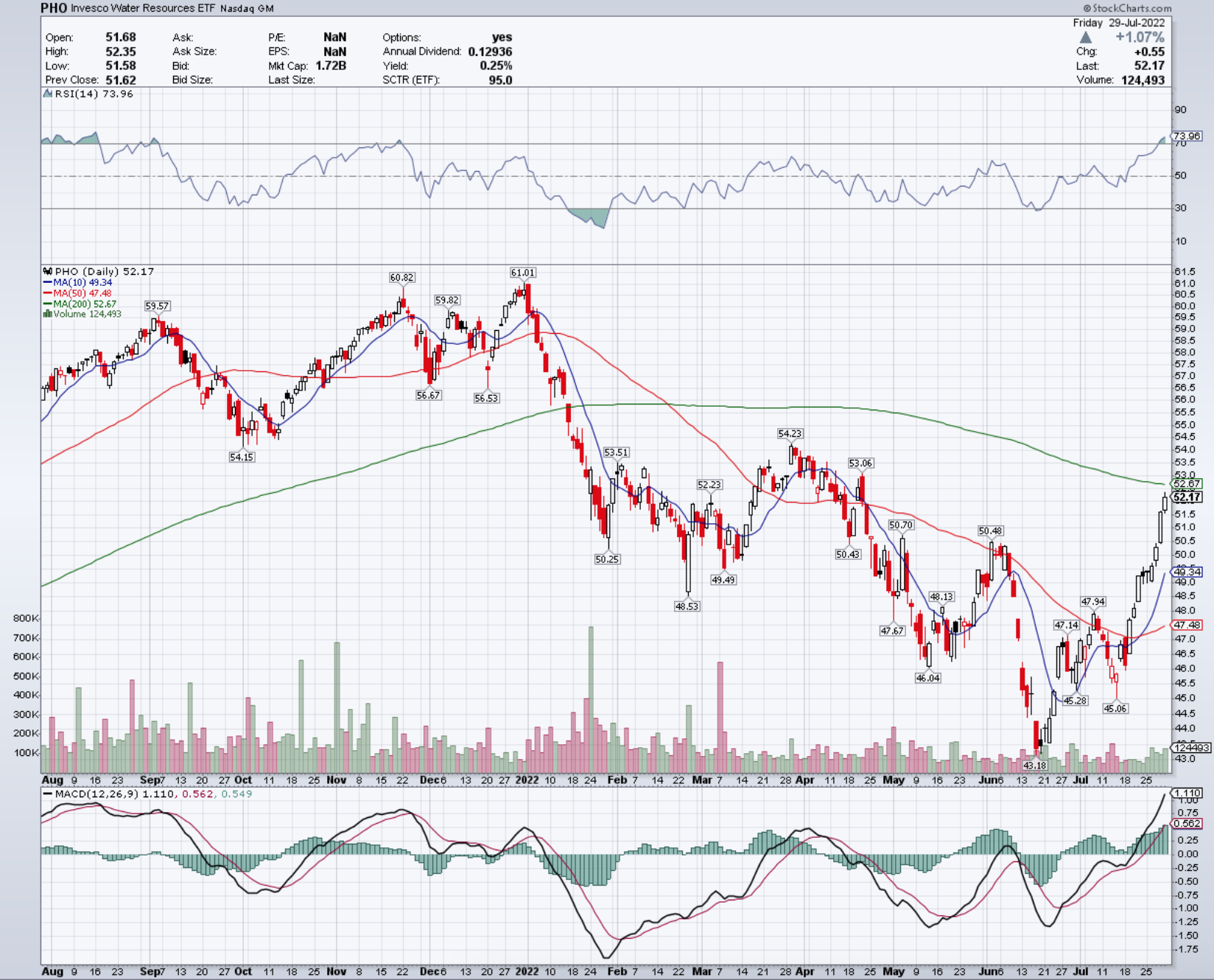Click the Chg value +0.55
The width and height of the screenshot is (1214, 980).
pos(1149,52)
